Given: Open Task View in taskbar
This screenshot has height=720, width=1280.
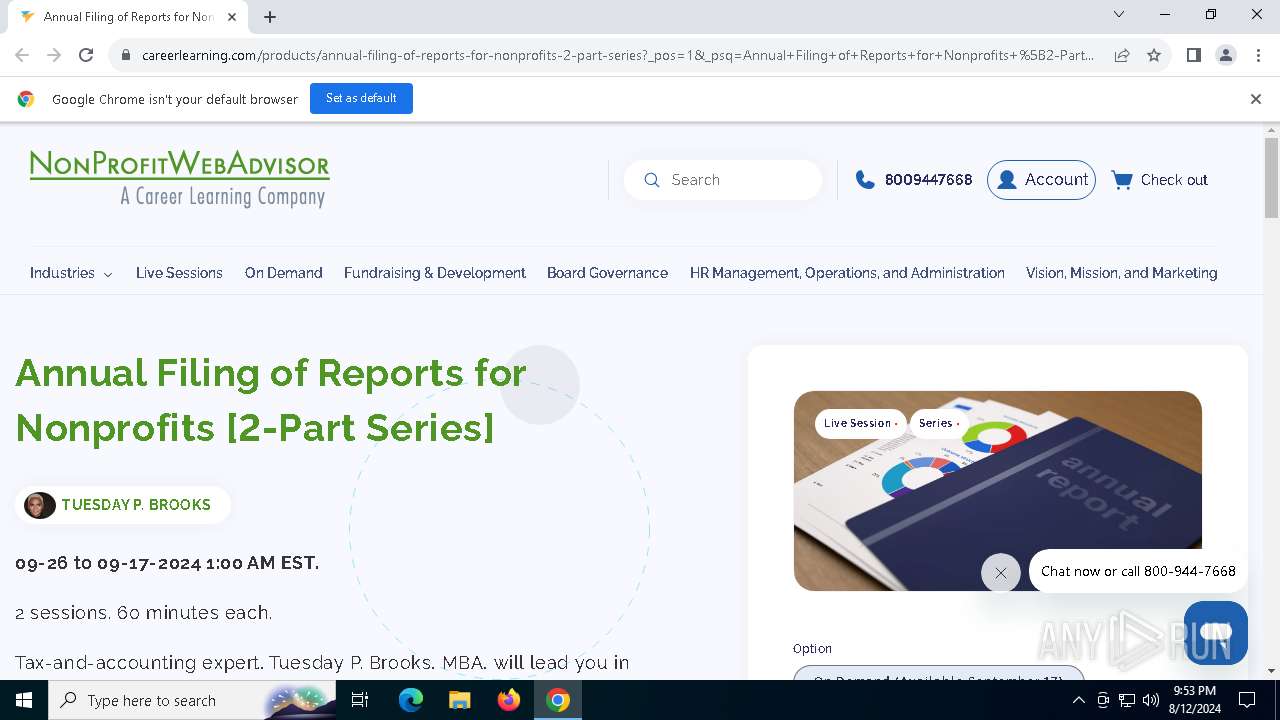Looking at the screenshot, I should point(360,700).
